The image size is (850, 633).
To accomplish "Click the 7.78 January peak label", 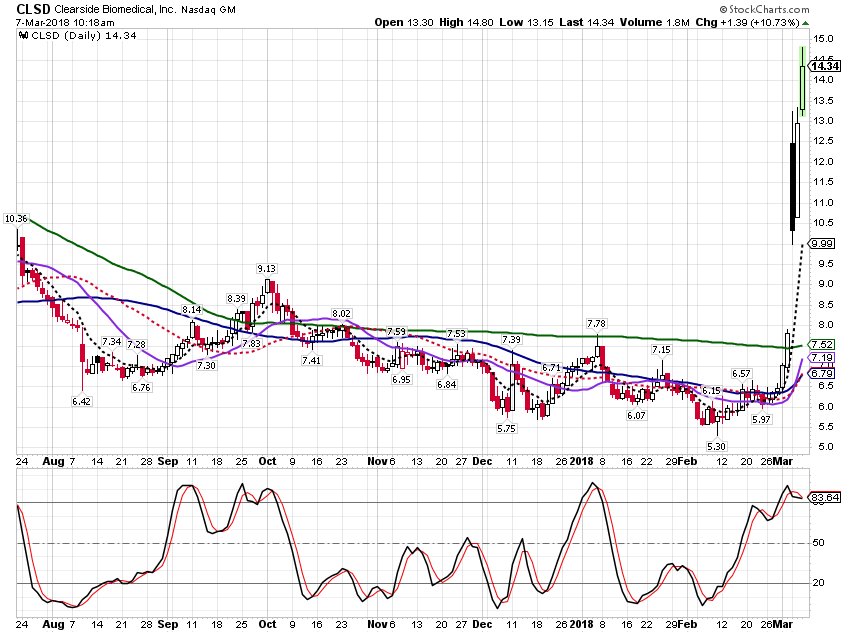I will point(596,324).
